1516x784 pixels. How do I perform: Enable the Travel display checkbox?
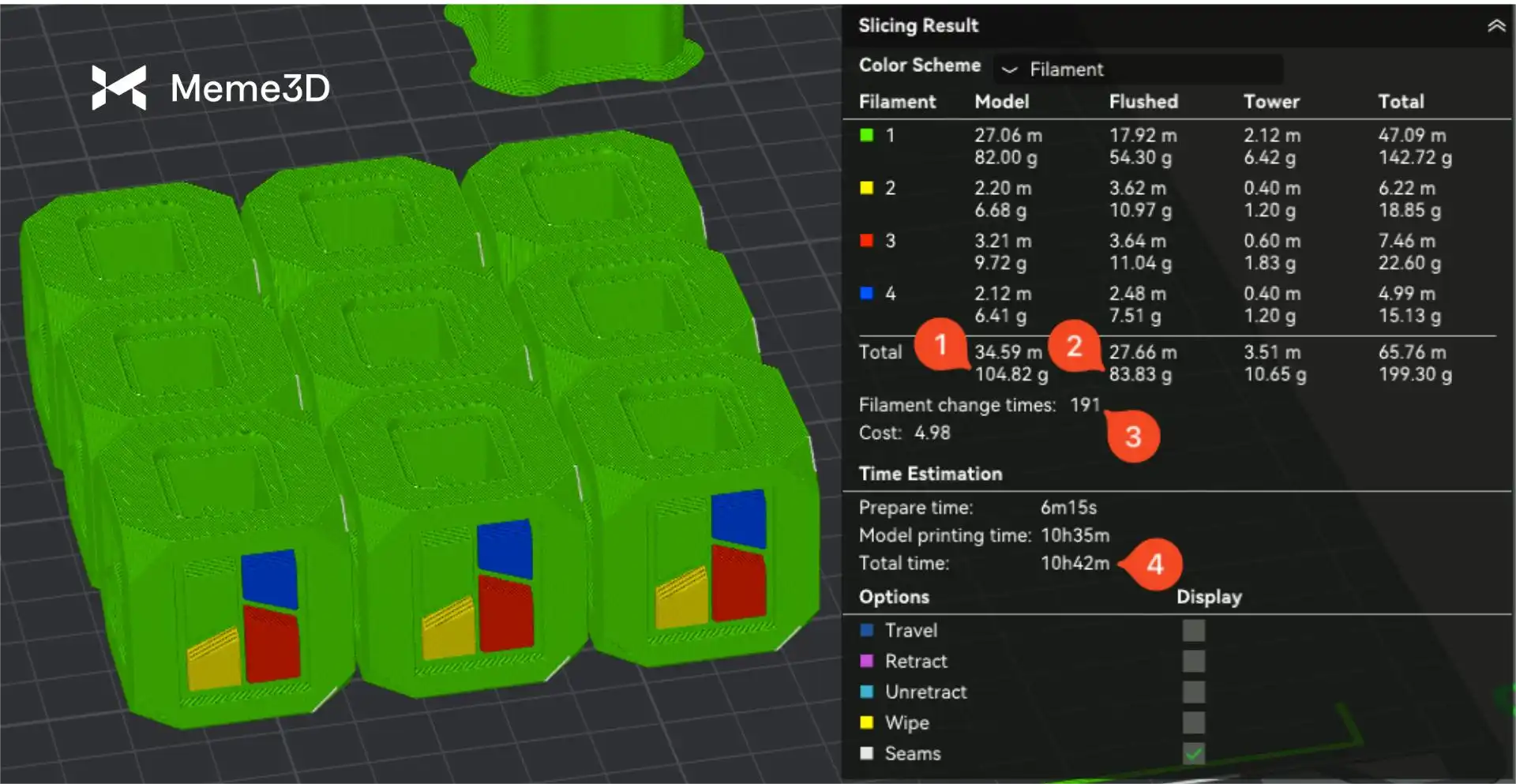click(x=1193, y=630)
